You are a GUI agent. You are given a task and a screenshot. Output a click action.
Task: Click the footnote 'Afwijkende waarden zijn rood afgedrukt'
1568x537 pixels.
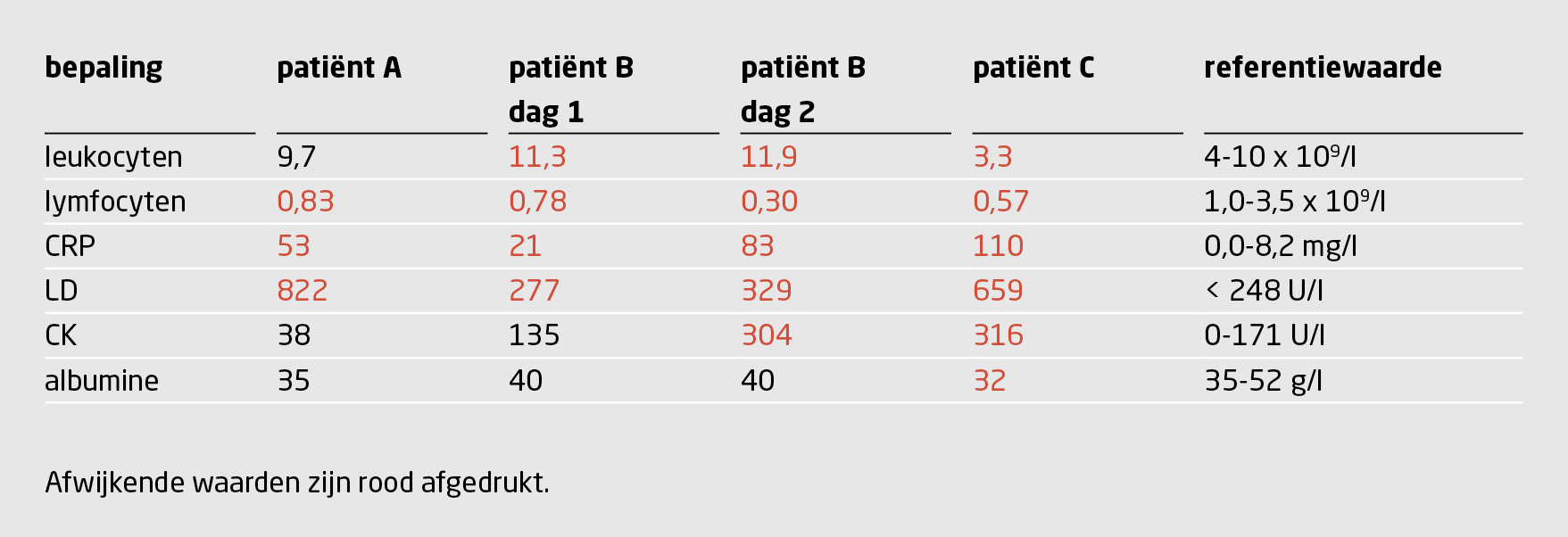(297, 483)
